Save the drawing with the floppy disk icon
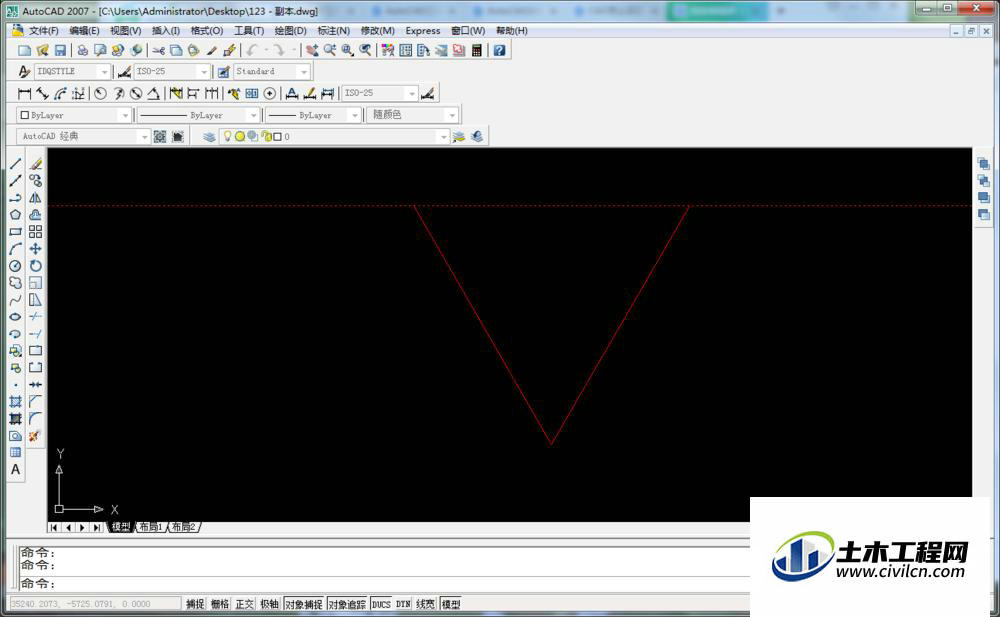Viewport: 1000px width, 617px height. point(61,50)
